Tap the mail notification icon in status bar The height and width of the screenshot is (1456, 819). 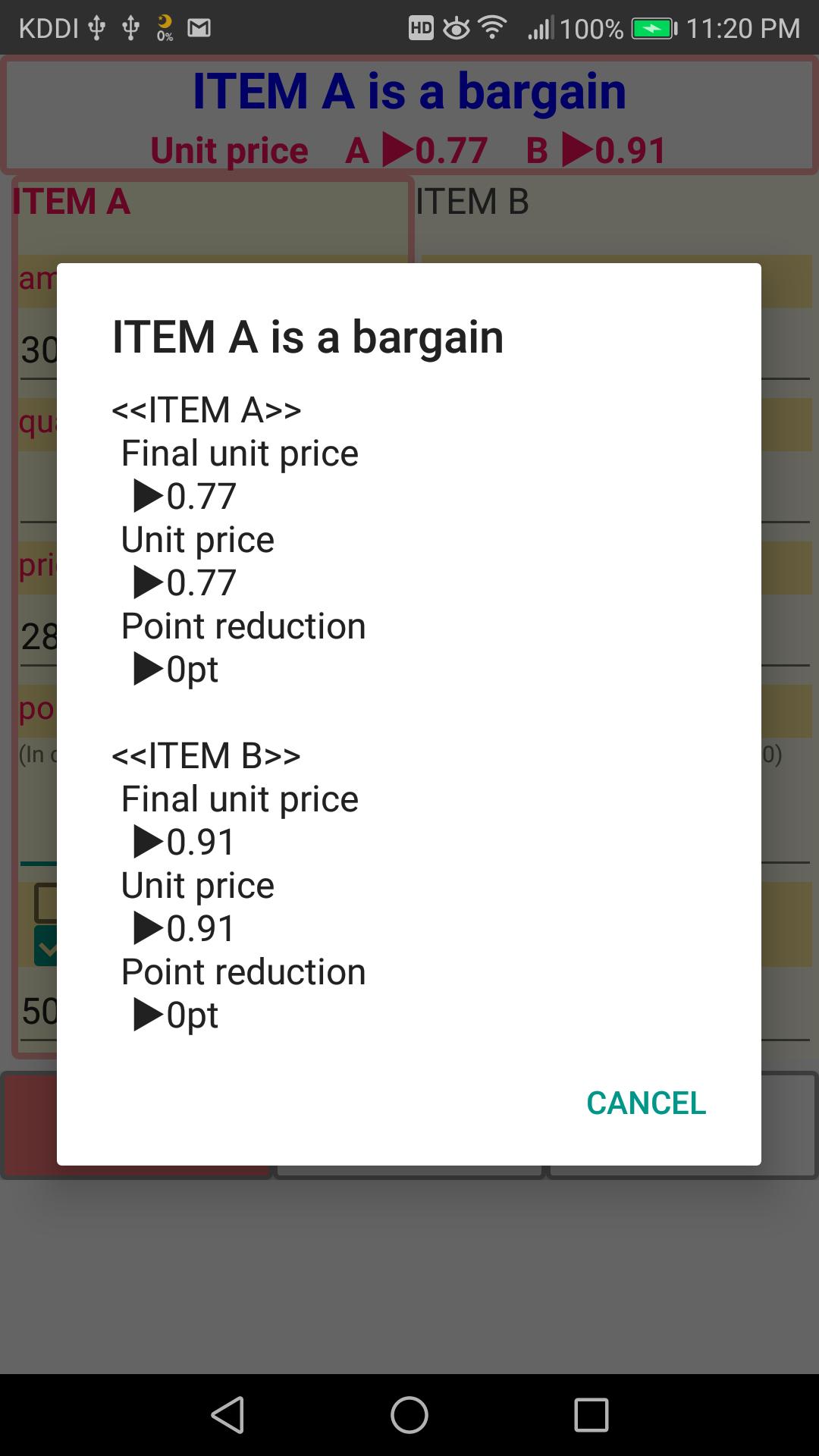199,29
